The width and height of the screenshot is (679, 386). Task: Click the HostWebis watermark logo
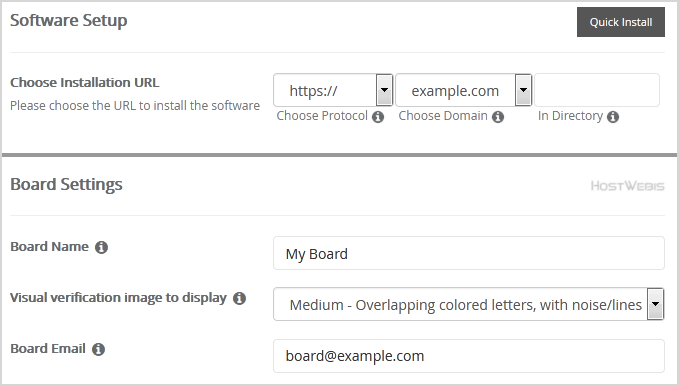(627, 186)
